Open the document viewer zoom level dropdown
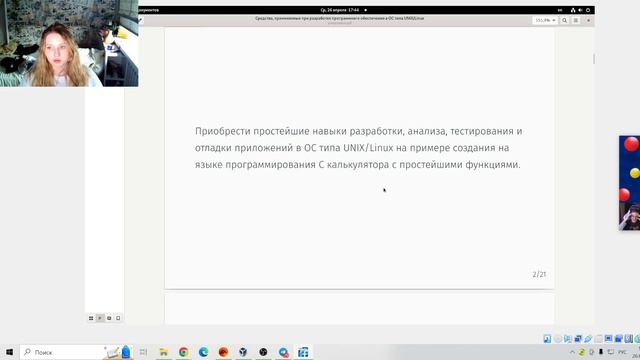Screen dimensions: 640x360 pos(545,20)
